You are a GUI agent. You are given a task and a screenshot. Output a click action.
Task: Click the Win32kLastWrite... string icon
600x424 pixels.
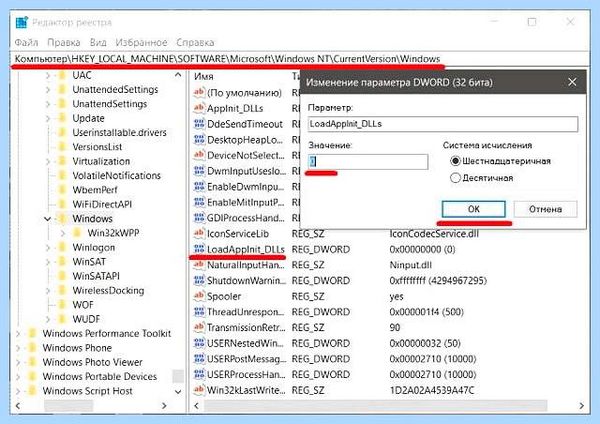(x=199, y=390)
